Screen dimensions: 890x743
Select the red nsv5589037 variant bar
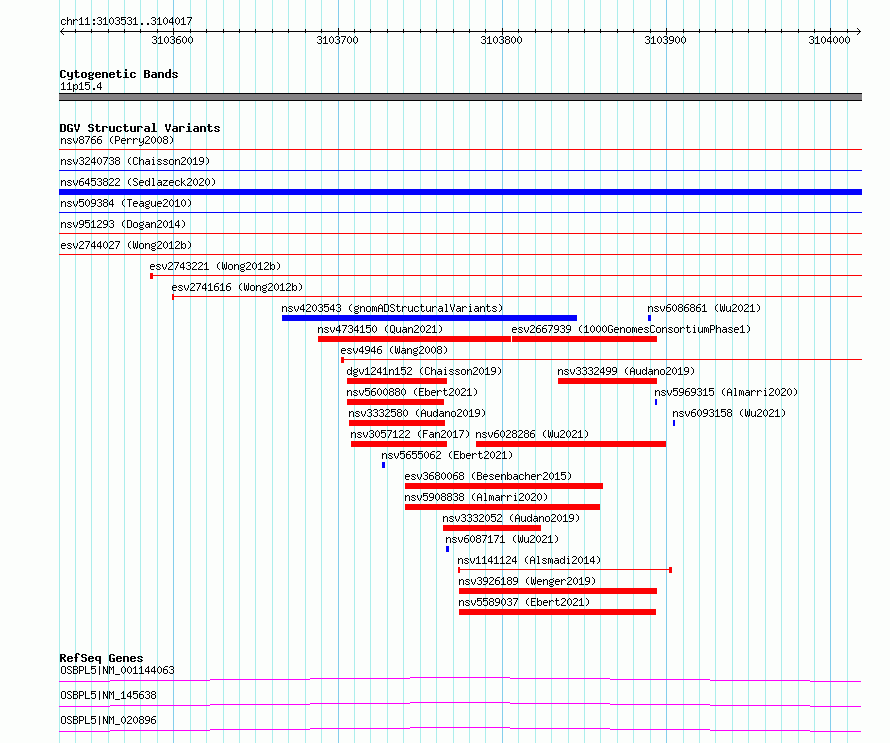pyautogui.click(x=557, y=612)
